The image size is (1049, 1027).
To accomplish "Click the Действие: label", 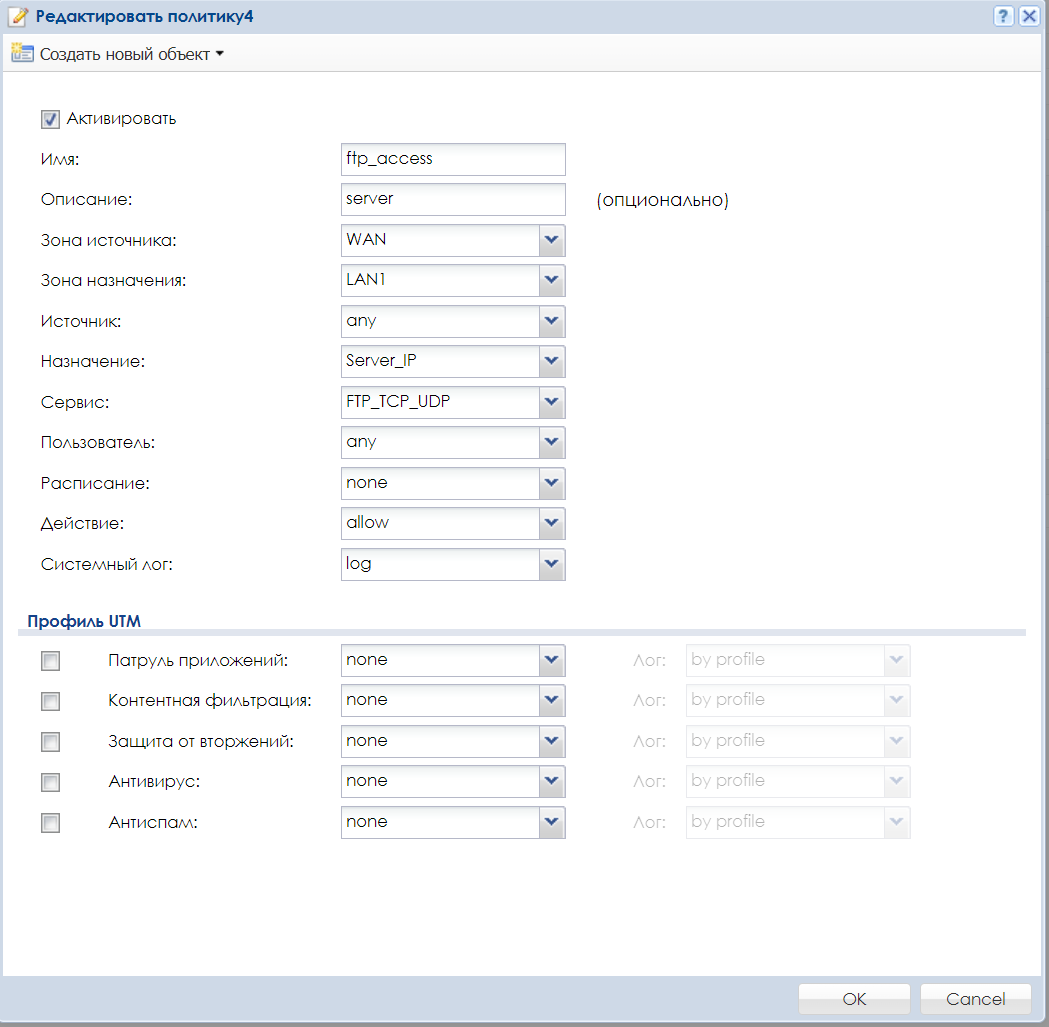I will click(x=82, y=523).
